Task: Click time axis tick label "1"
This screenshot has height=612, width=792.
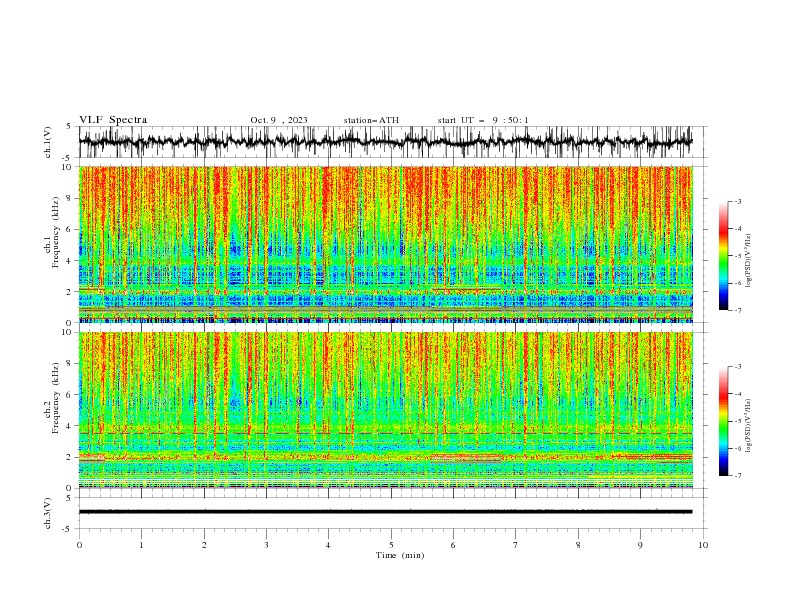Action: pyautogui.click(x=141, y=545)
